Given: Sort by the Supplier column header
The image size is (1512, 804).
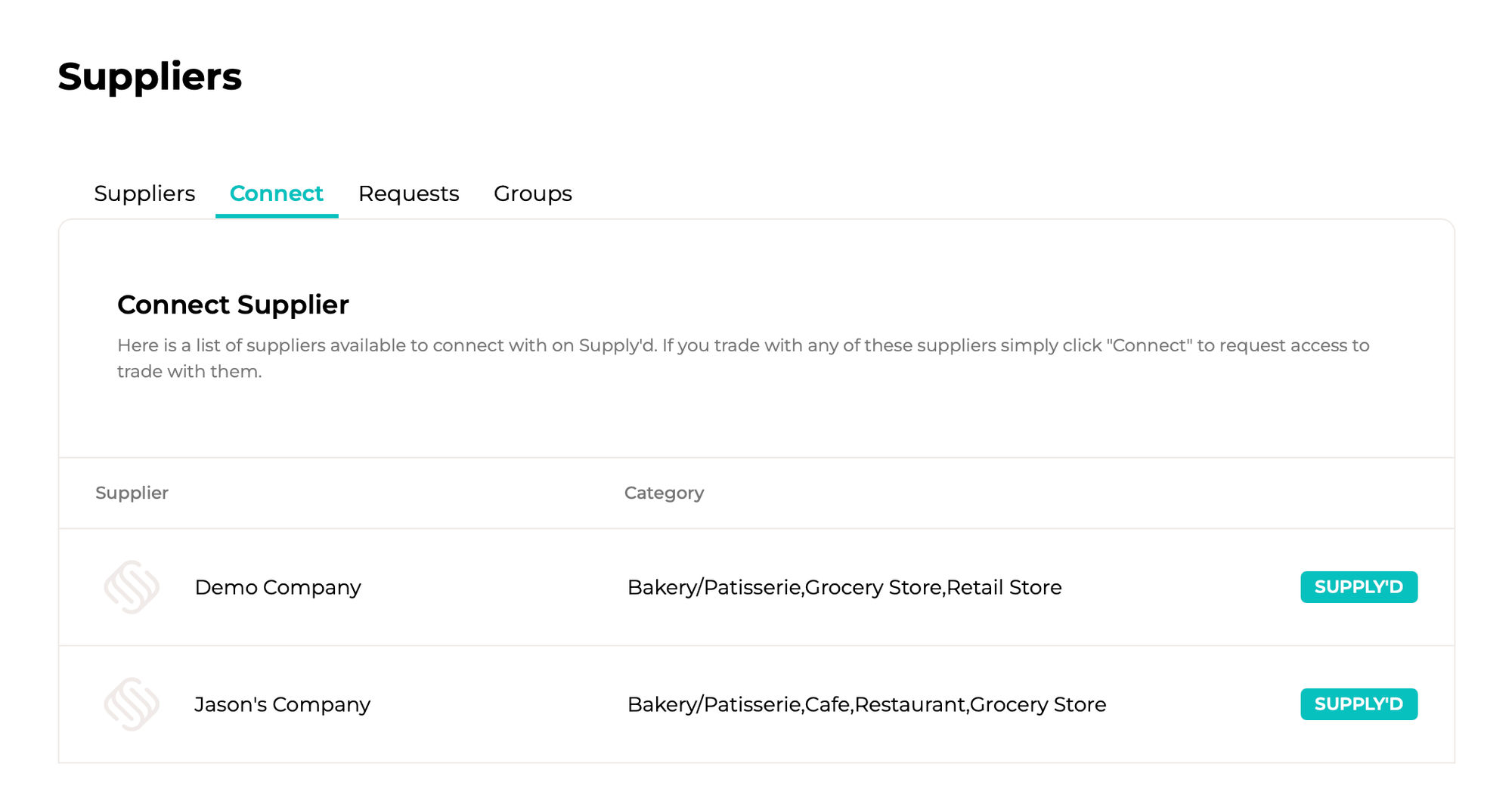Looking at the screenshot, I should [132, 493].
